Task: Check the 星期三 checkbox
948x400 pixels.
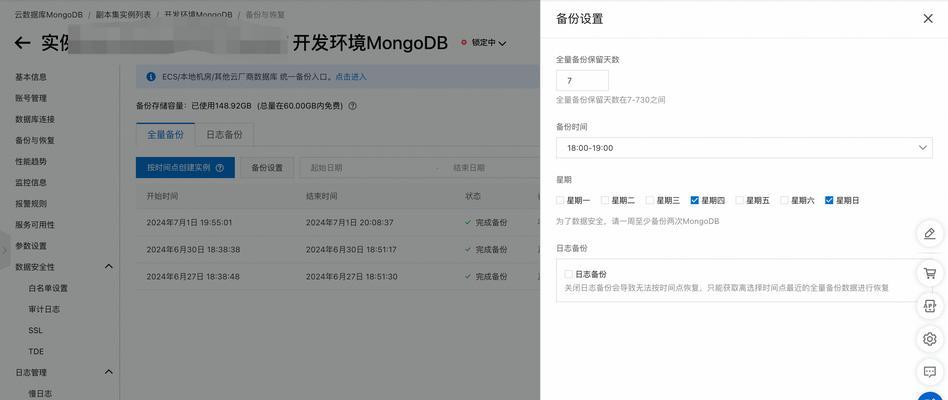Action: (650, 200)
